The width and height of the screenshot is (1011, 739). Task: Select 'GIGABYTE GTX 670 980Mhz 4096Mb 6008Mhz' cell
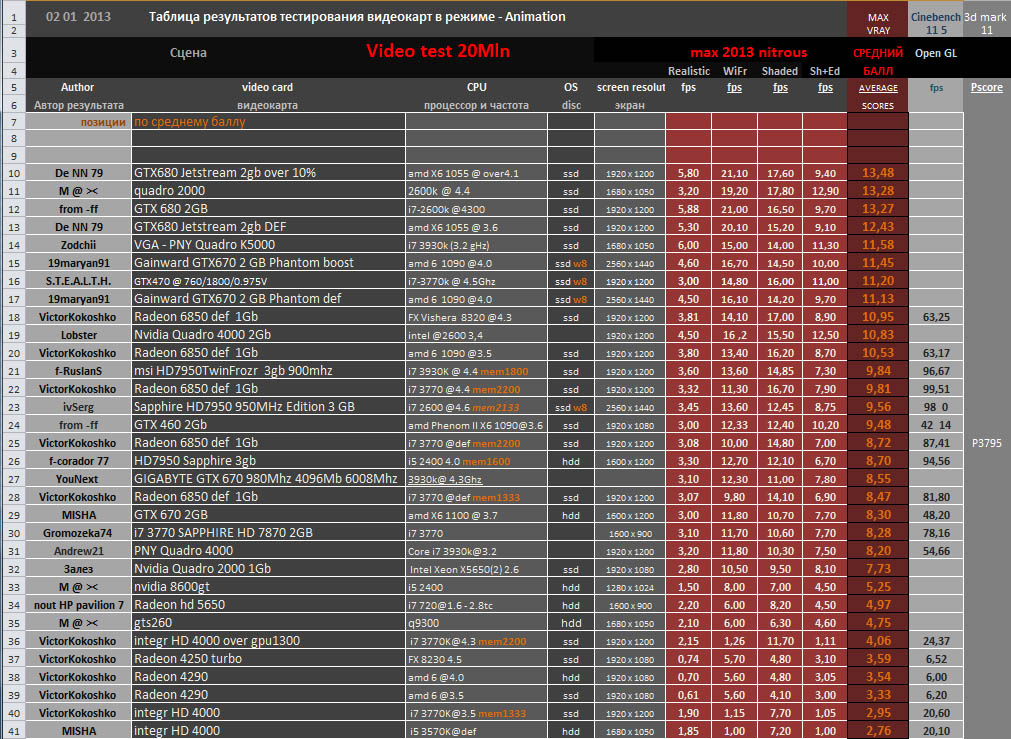268,479
